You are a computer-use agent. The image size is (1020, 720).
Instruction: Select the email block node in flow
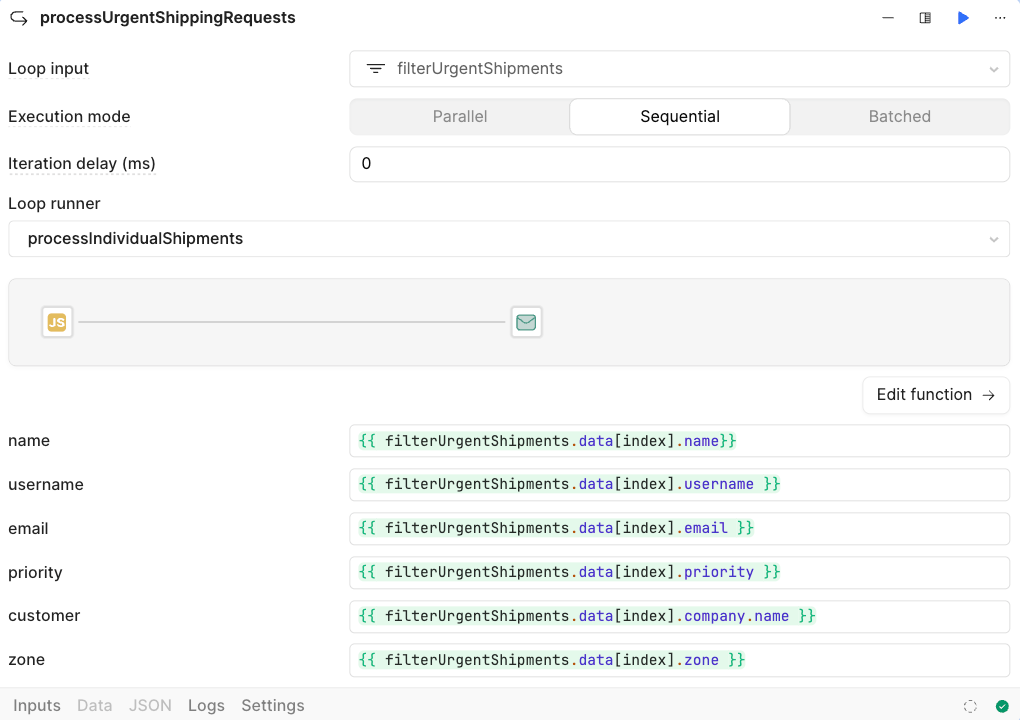click(526, 322)
